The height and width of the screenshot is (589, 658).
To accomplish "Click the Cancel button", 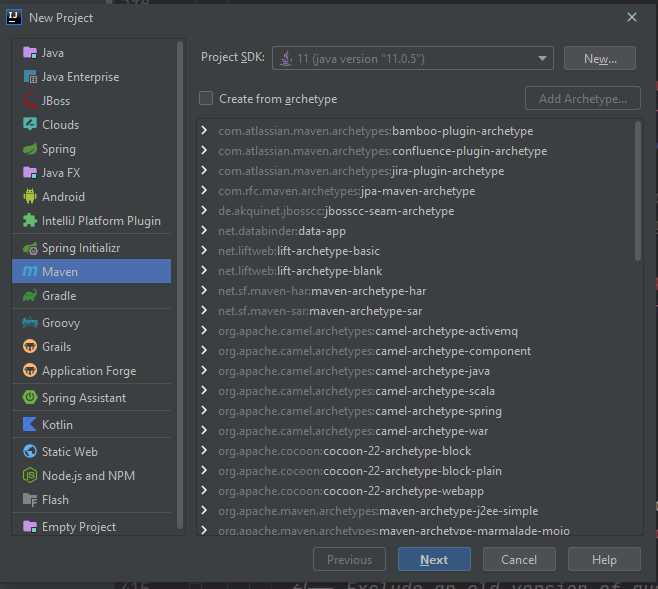I will tap(519, 559).
